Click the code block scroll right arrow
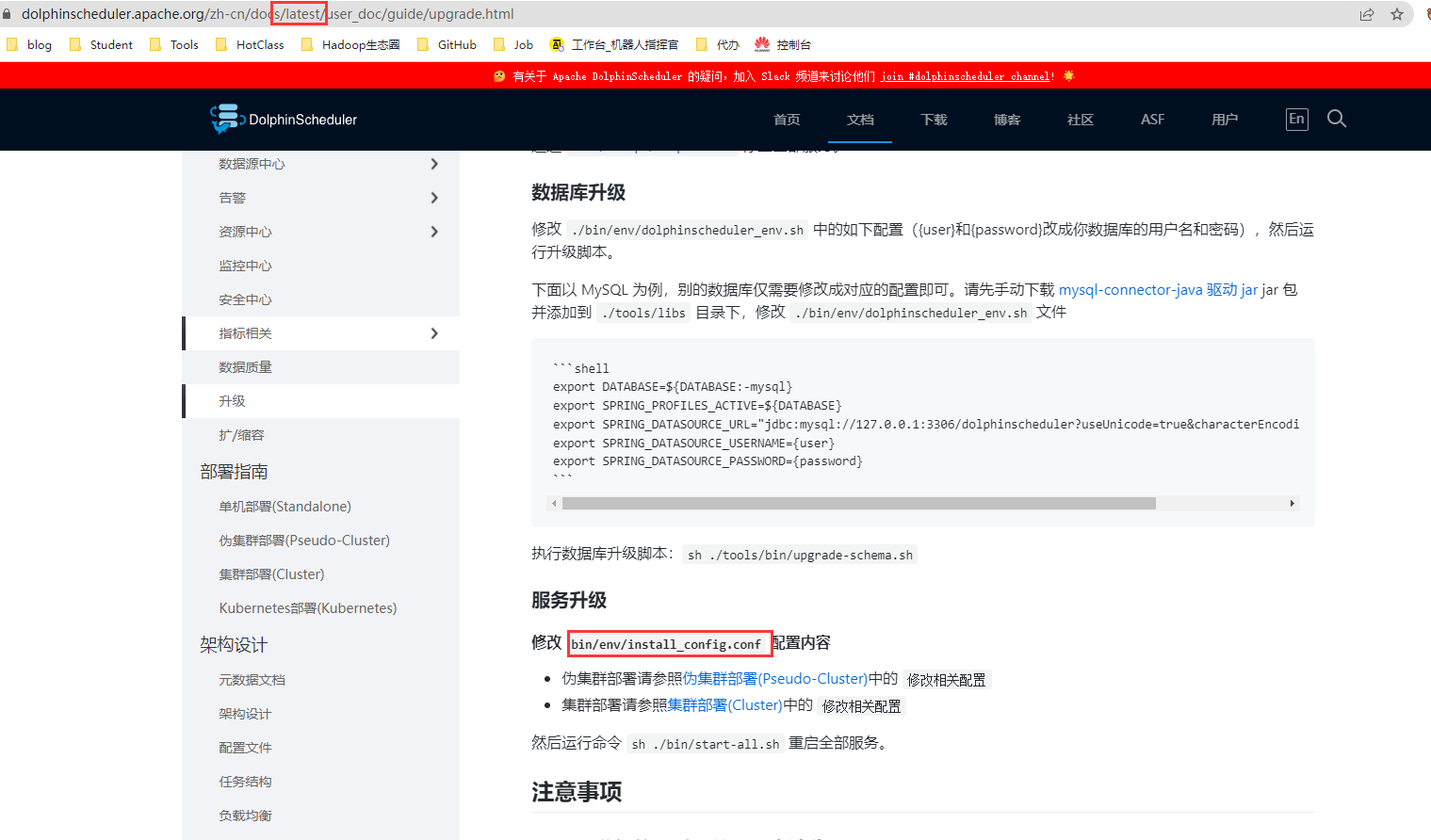 (1292, 504)
